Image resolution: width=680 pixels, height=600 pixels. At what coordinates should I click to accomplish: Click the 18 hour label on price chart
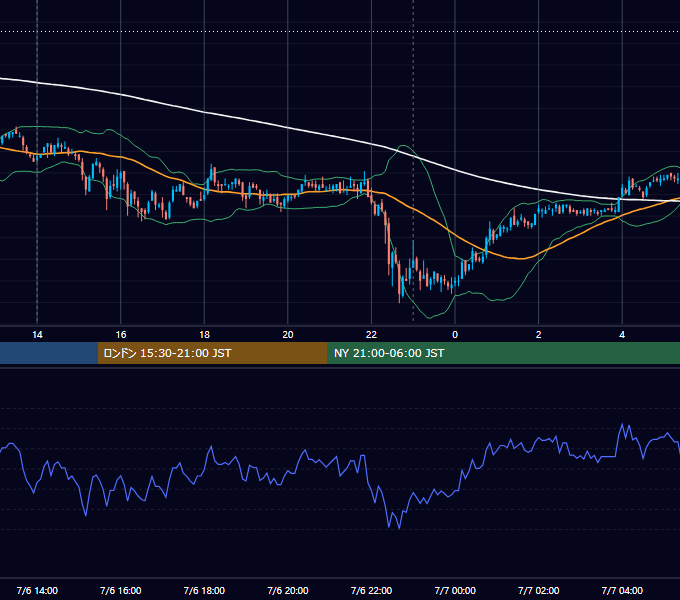coord(204,335)
